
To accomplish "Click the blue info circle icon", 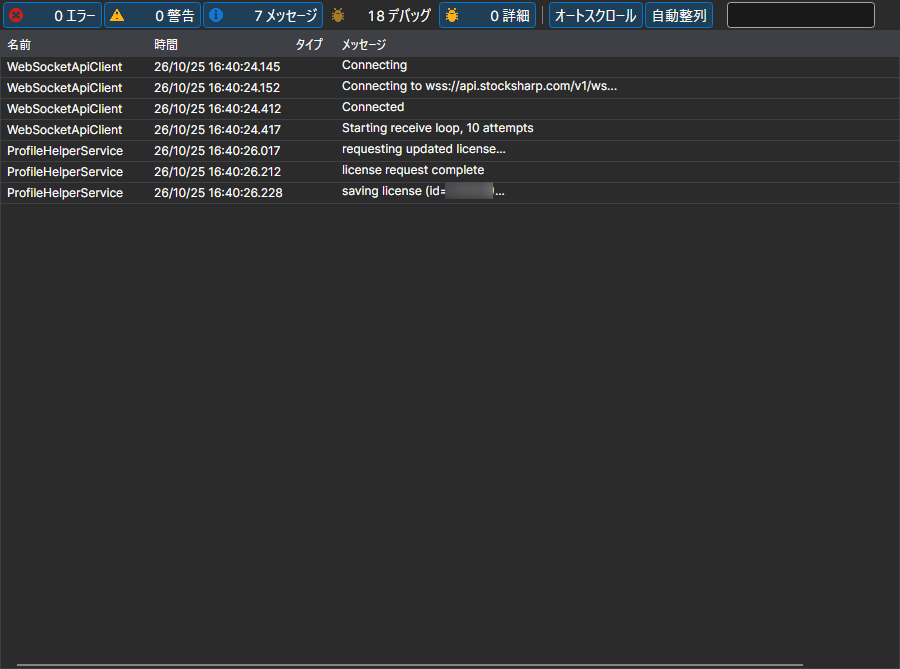I will pyautogui.click(x=216, y=15).
